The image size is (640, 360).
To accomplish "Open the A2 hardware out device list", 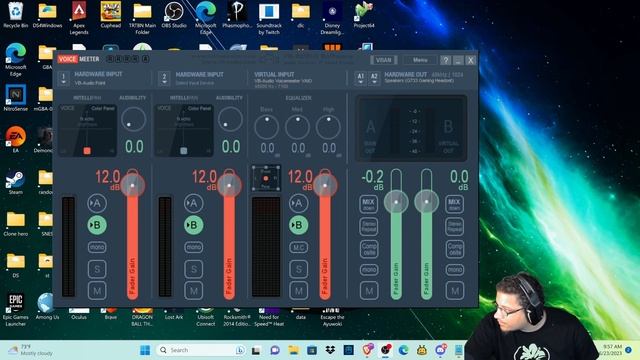I will pos(374,78).
